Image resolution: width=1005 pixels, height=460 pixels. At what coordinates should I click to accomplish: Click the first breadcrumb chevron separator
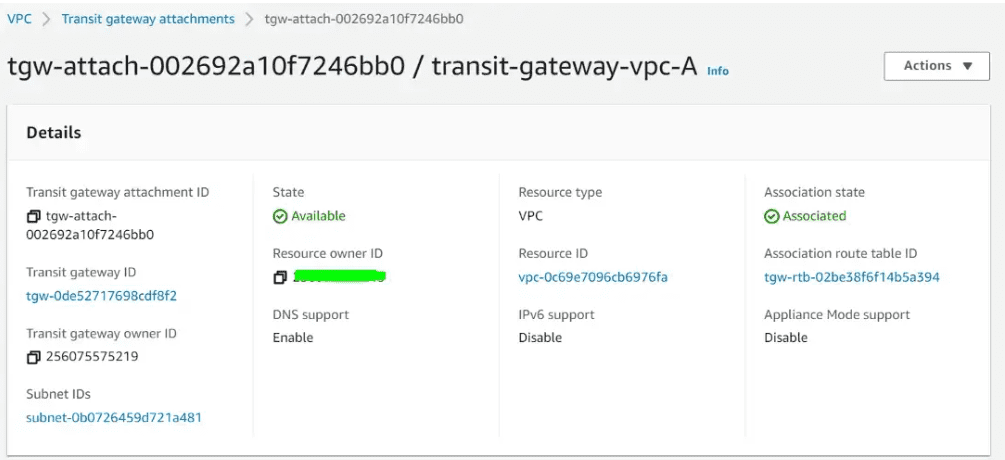pyautogui.click(x=46, y=19)
